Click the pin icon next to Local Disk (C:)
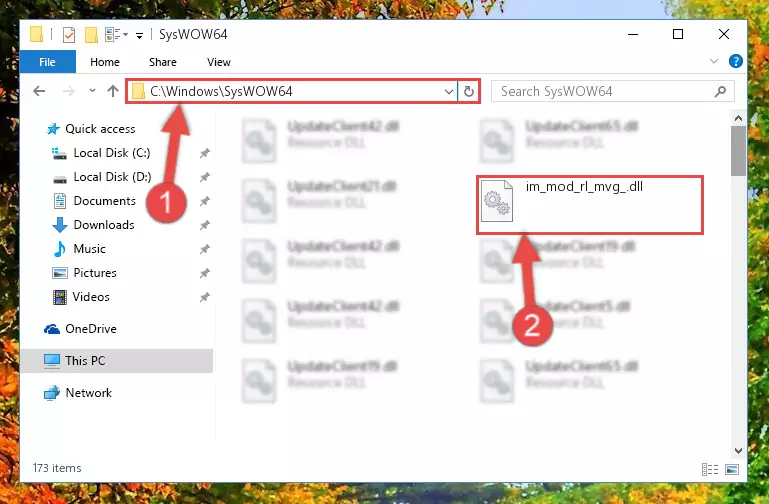 click(x=205, y=153)
